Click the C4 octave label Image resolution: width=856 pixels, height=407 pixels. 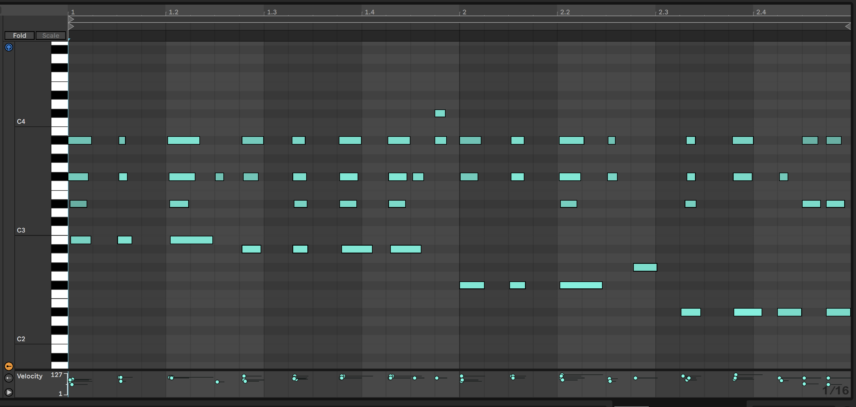(21, 122)
